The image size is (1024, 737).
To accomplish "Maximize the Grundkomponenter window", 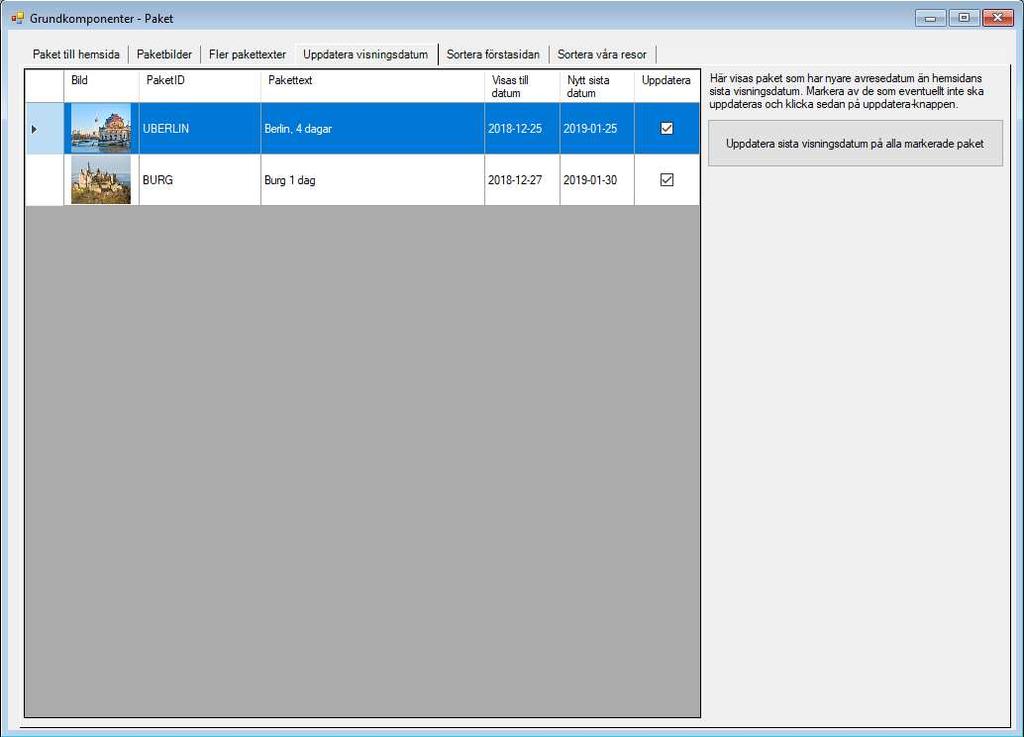I will [964, 18].
